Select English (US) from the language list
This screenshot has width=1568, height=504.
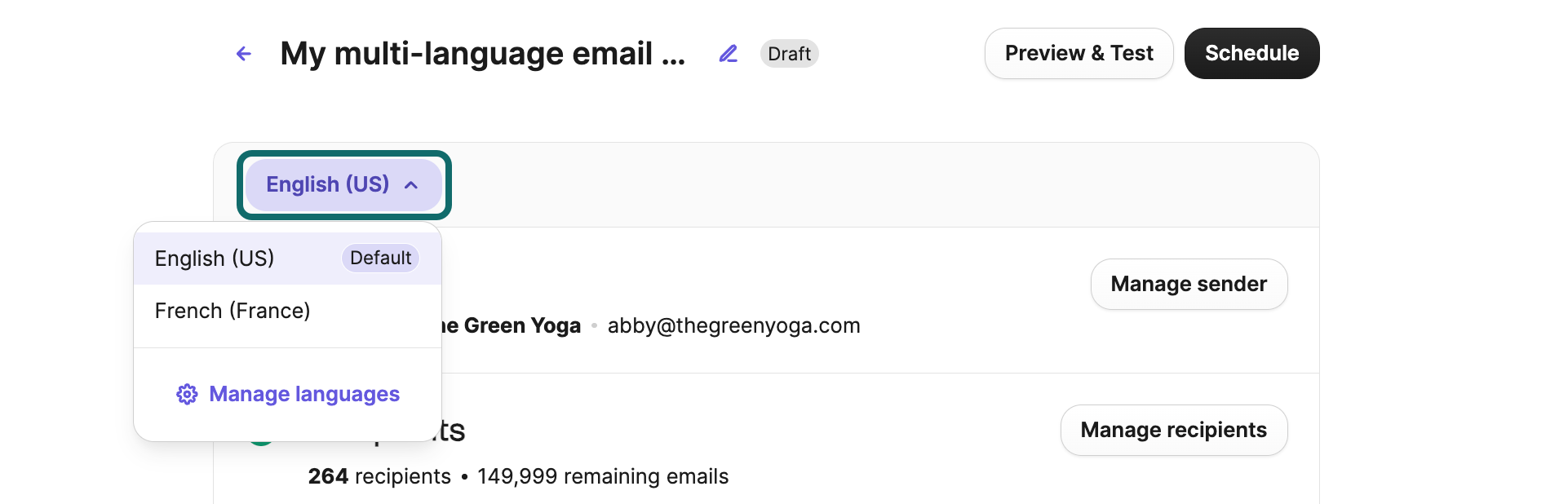pyautogui.click(x=215, y=259)
